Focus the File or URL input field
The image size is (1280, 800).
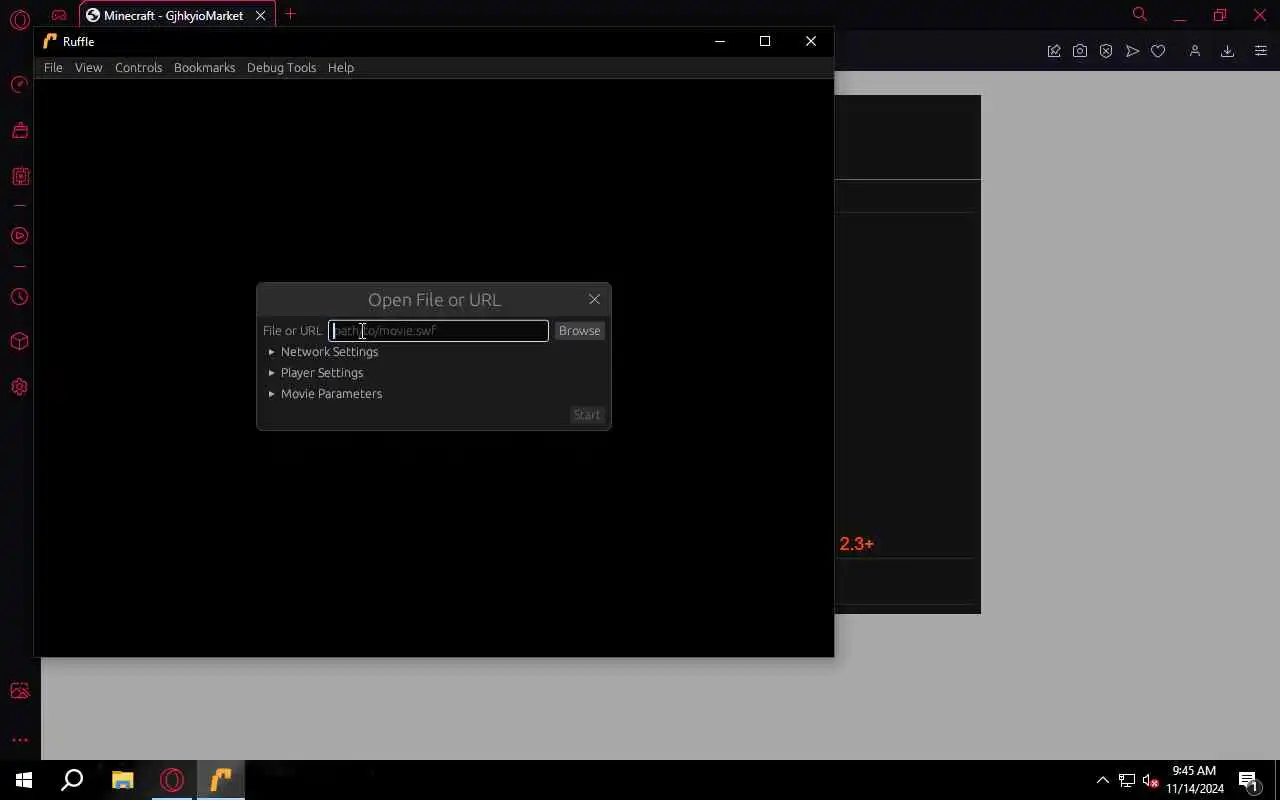[438, 331]
